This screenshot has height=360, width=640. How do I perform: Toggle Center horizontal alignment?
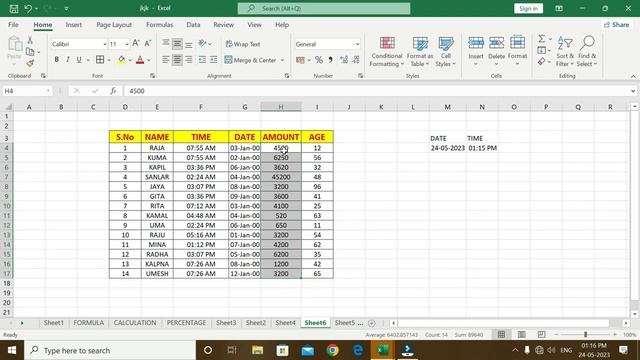(x=177, y=60)
